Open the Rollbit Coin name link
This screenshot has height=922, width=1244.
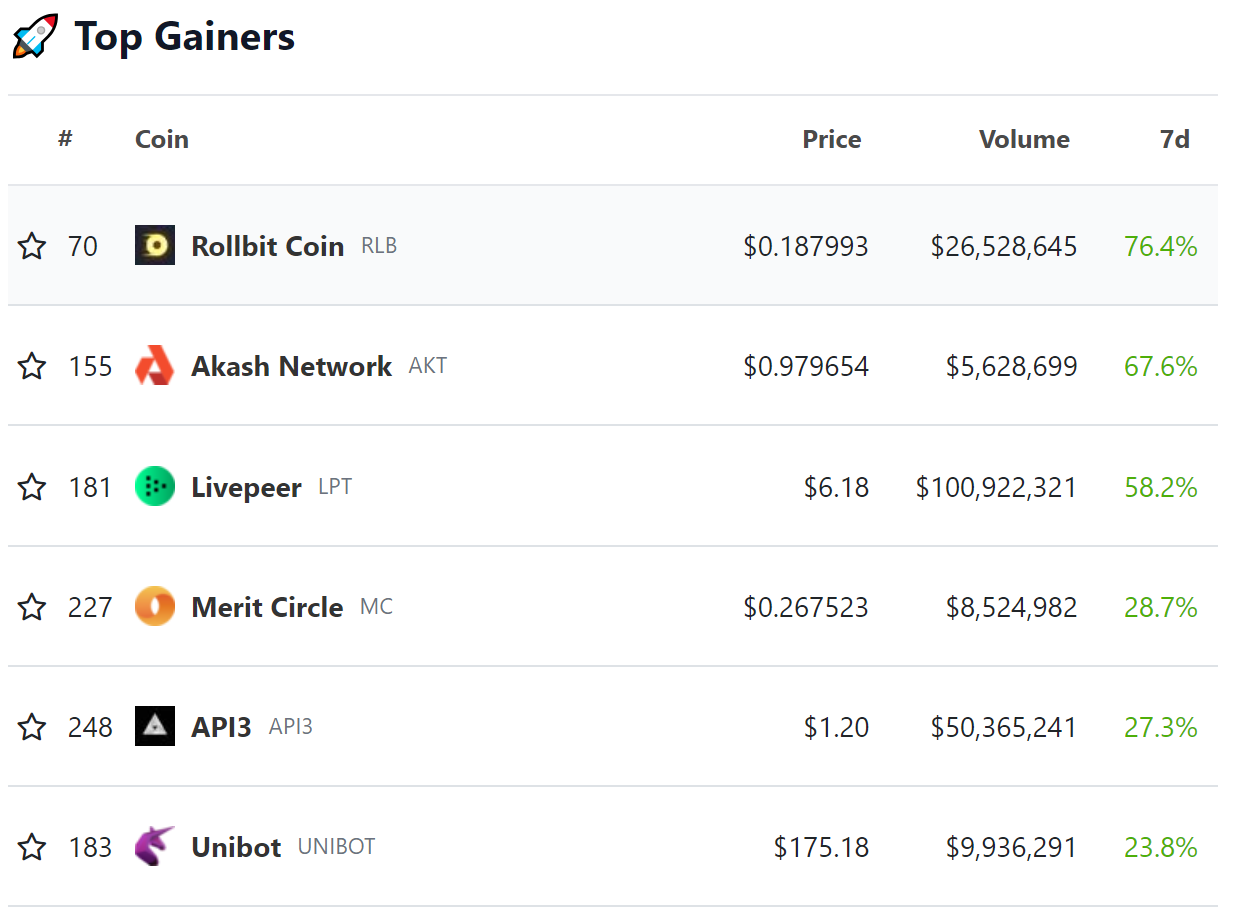pos(267,246)
